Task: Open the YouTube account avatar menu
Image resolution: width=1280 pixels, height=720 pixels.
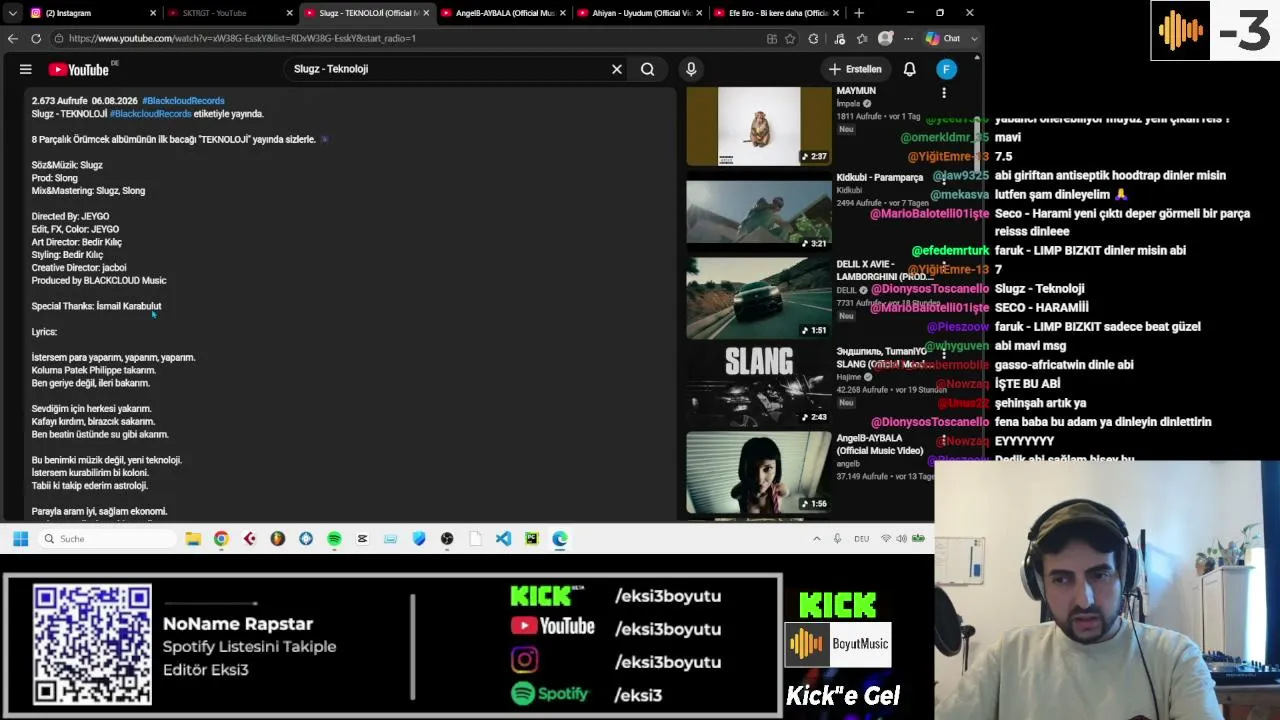Action: pos(946,69)
